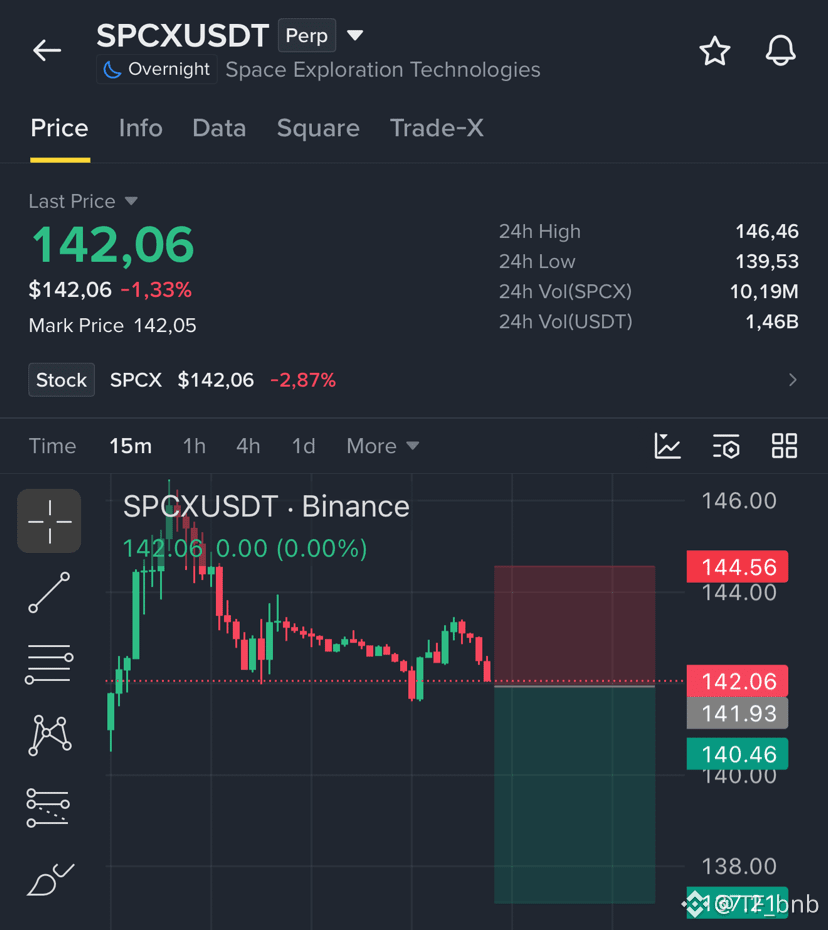This screenshot has width=828, height=930.
Task: Switch to the Square tab
Action: click(318, 128)
